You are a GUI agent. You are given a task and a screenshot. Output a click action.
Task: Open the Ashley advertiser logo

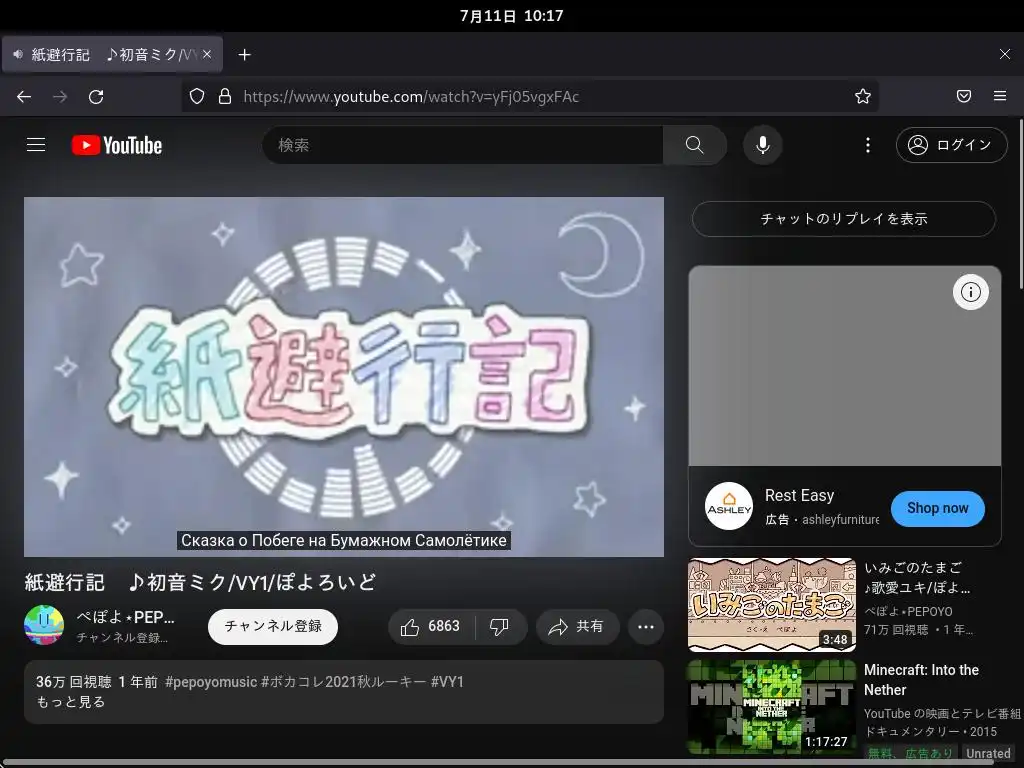pyautogui.click(x=729, y=506)
